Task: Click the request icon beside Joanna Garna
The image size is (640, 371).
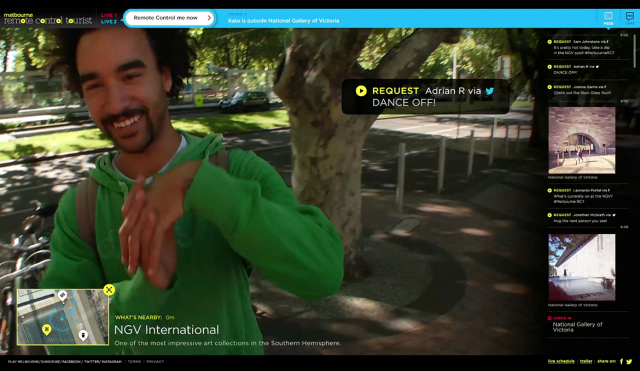Action: (x=549, y=87)
